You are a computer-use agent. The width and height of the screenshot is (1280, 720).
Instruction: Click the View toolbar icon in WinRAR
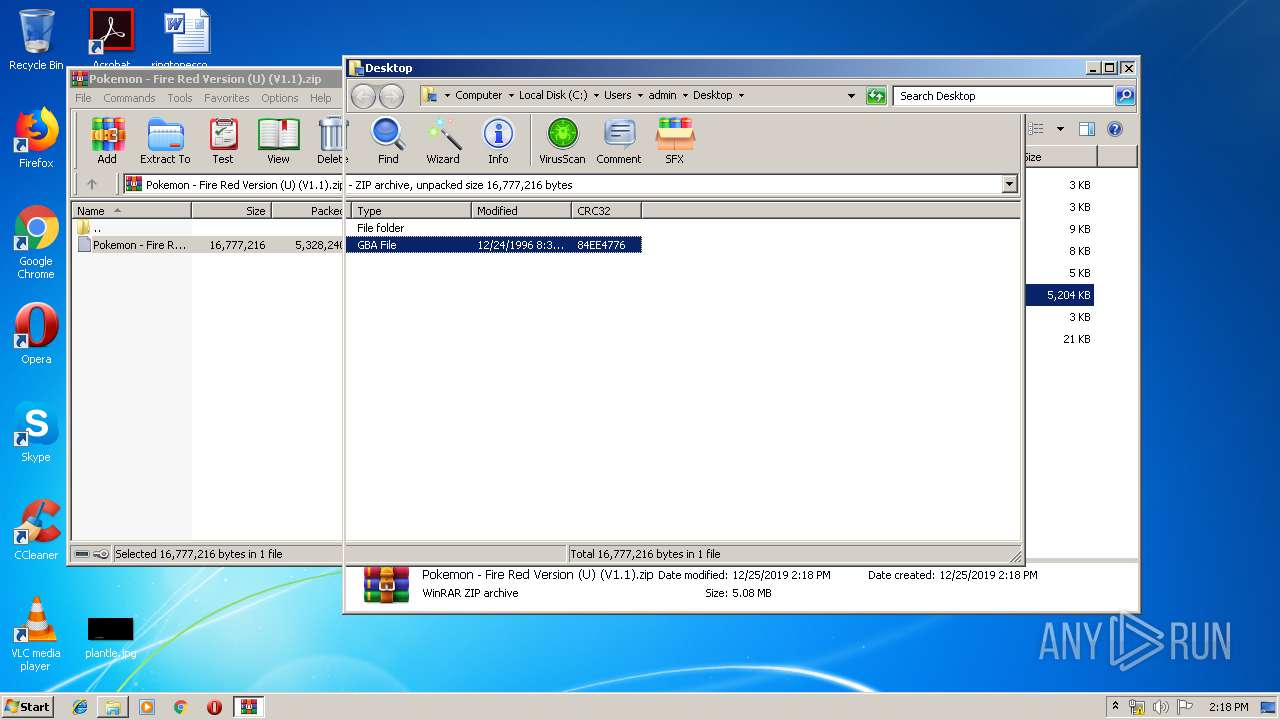click(x=278, y=141)
